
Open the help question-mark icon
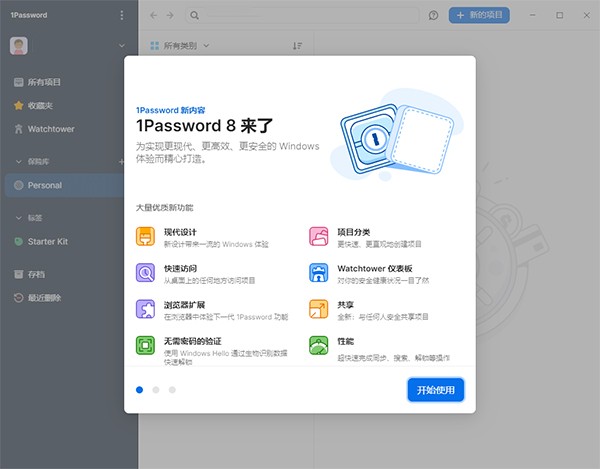pos(433,15)
